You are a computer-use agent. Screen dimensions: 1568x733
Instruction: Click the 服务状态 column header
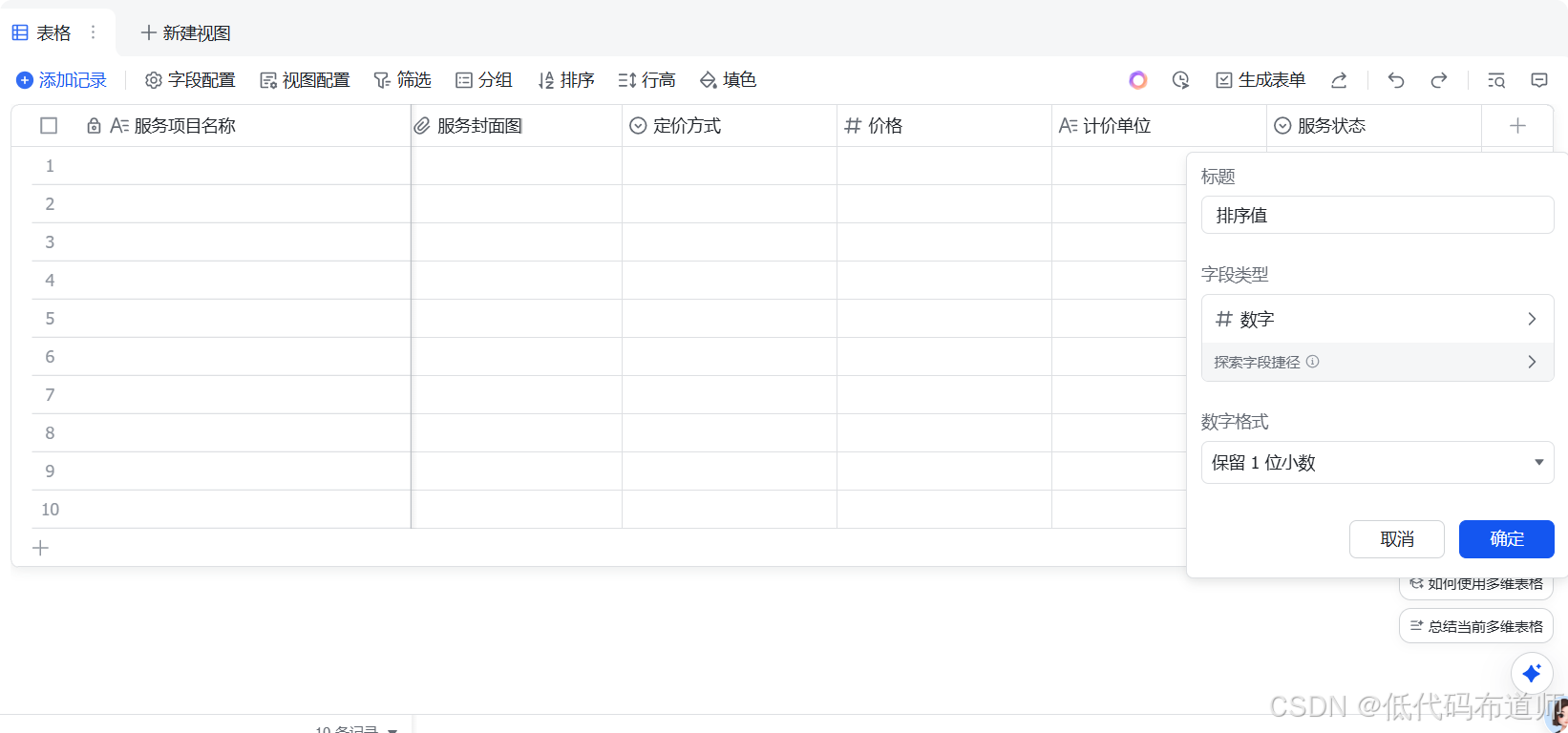coord(1374,126)
